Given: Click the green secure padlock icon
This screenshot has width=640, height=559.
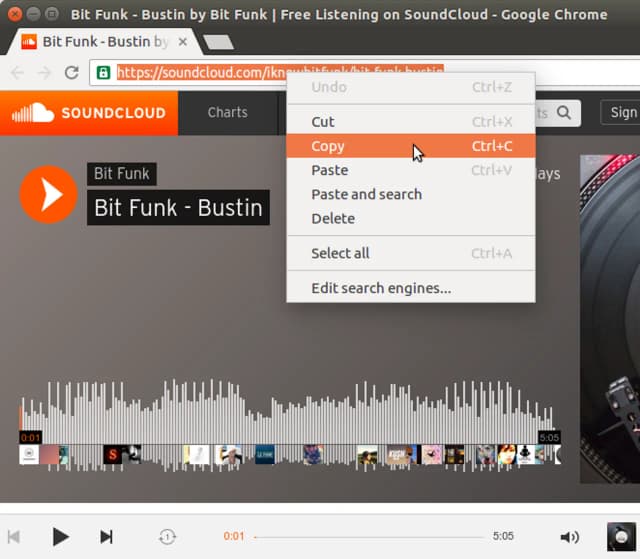Looking at the screenshot, I should coord(103,72).
